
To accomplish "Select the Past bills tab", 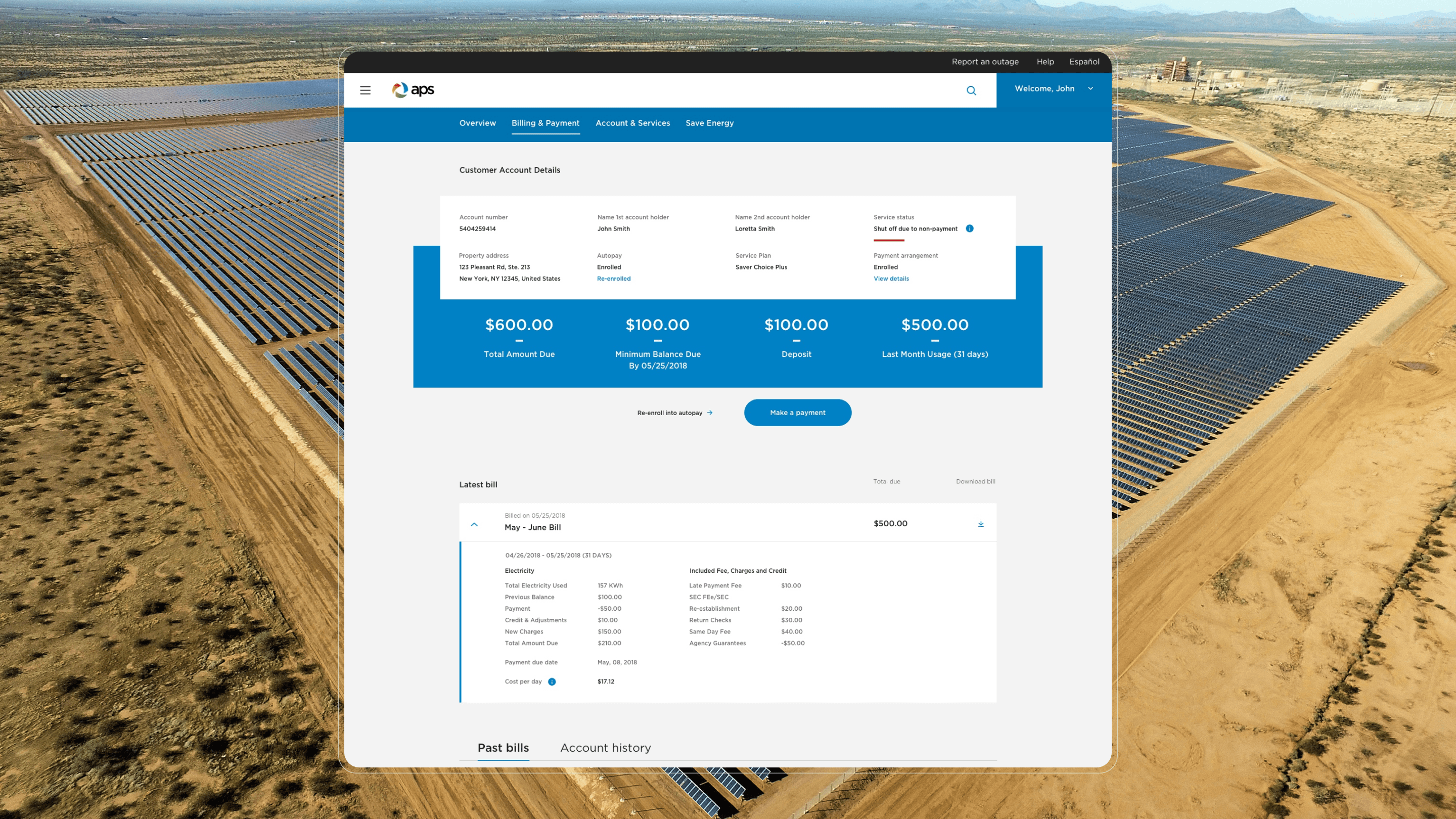I will tap(503, 748).
